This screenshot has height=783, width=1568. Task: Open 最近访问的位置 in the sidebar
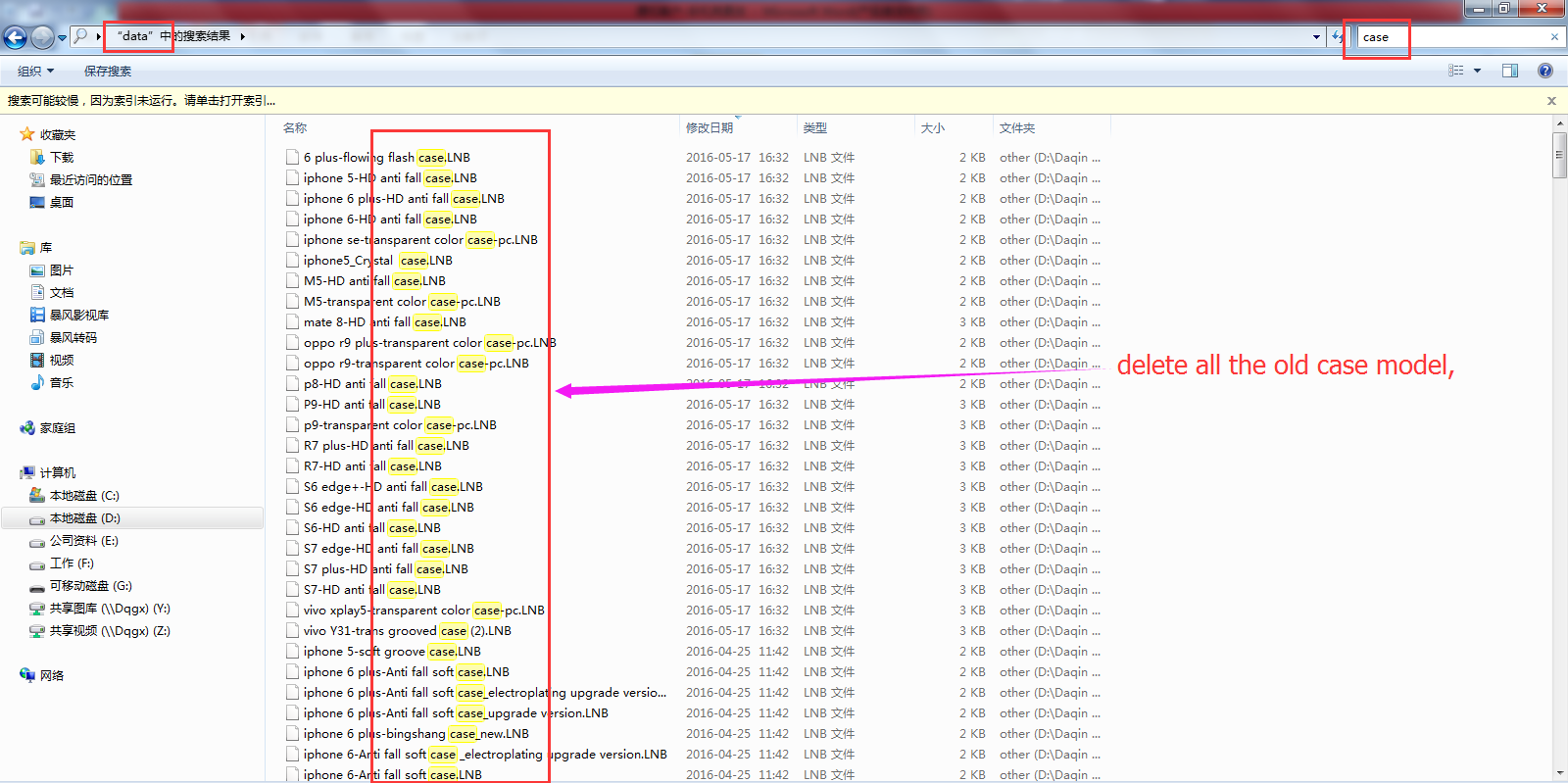pyautogui.click(x=90, y=180)
